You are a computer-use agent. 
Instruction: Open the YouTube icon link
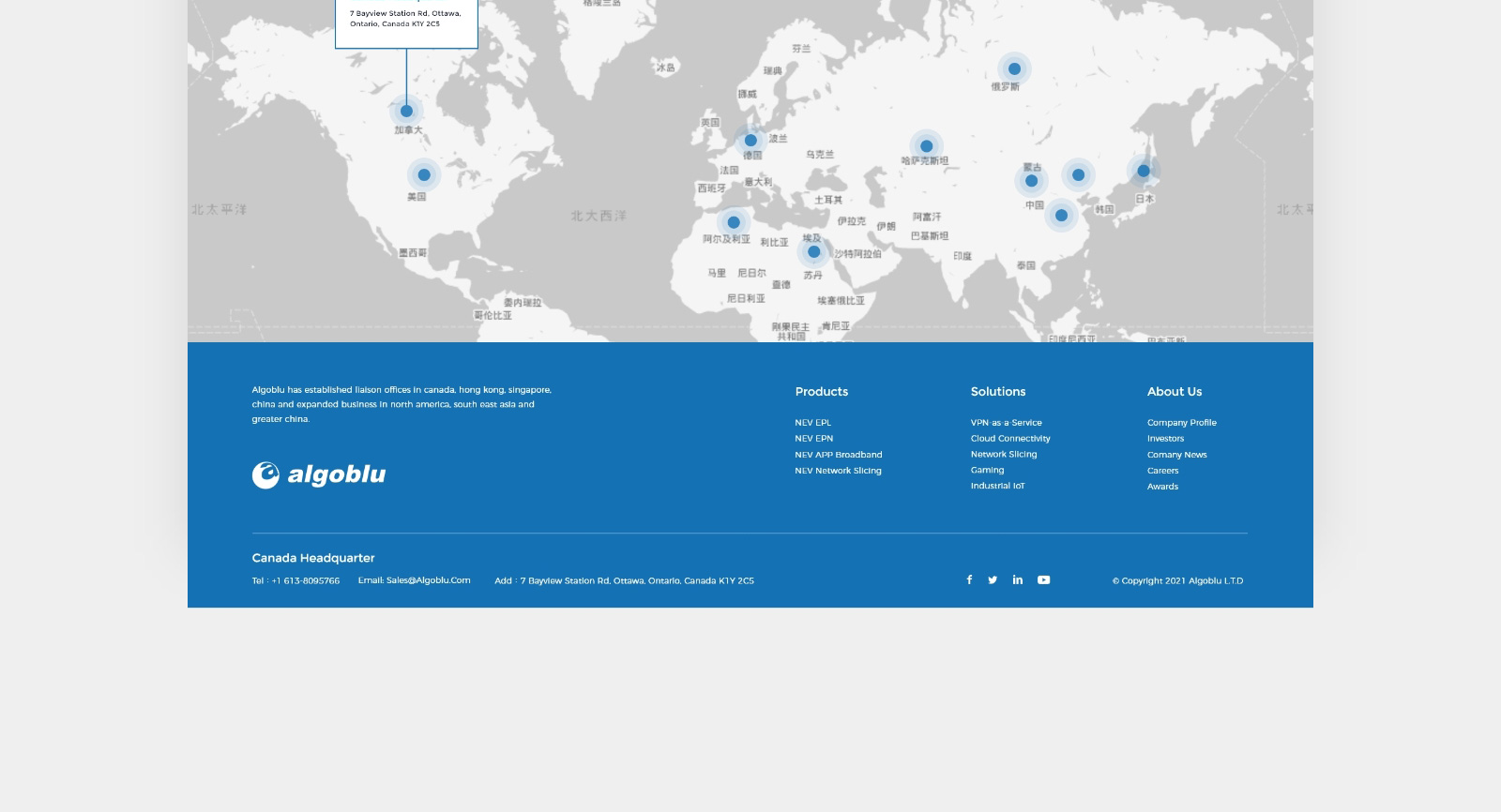point(1043,579)
